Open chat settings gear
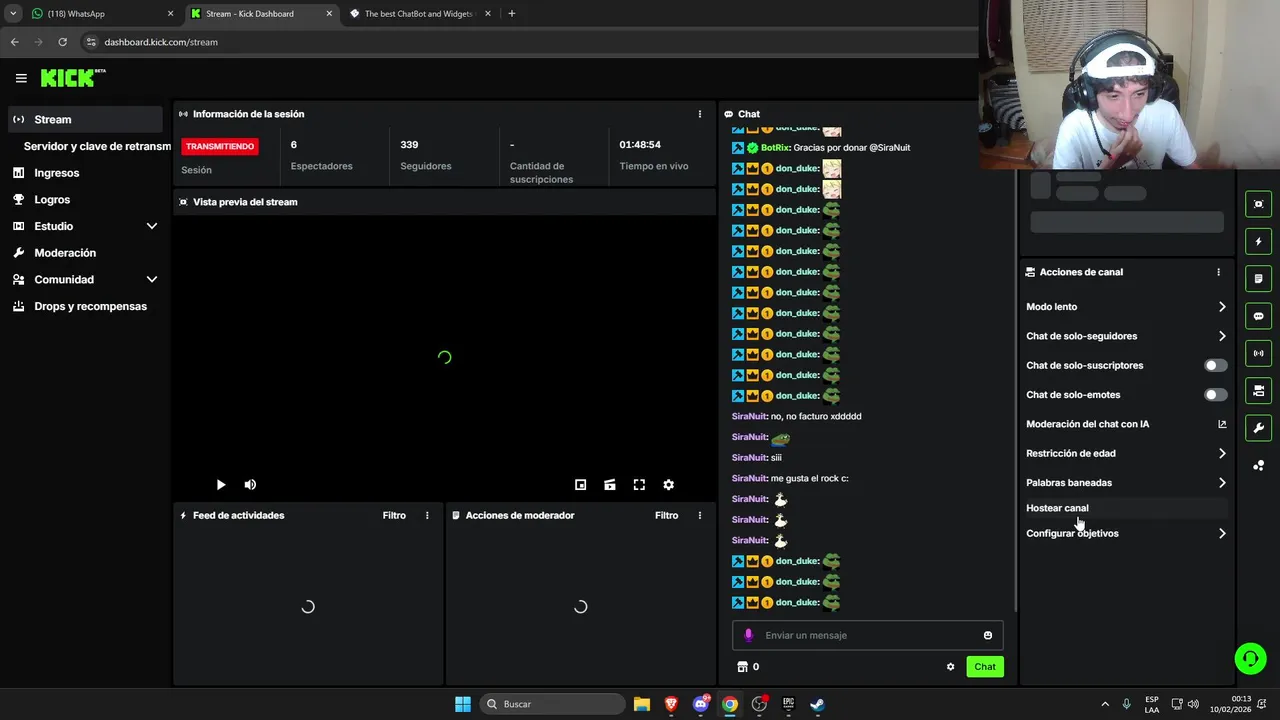This screenshot has height=720, width=1280. [x=951, y=667]
